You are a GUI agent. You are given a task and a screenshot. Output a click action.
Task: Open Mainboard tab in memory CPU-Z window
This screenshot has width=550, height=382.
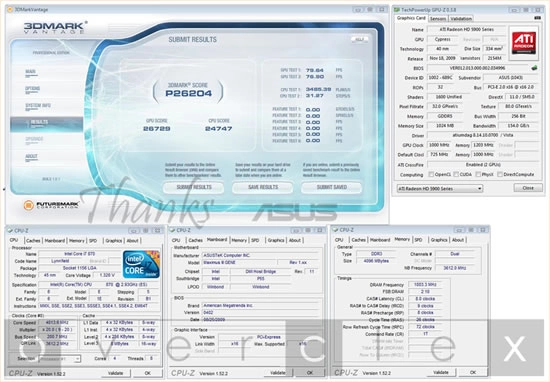380,240
